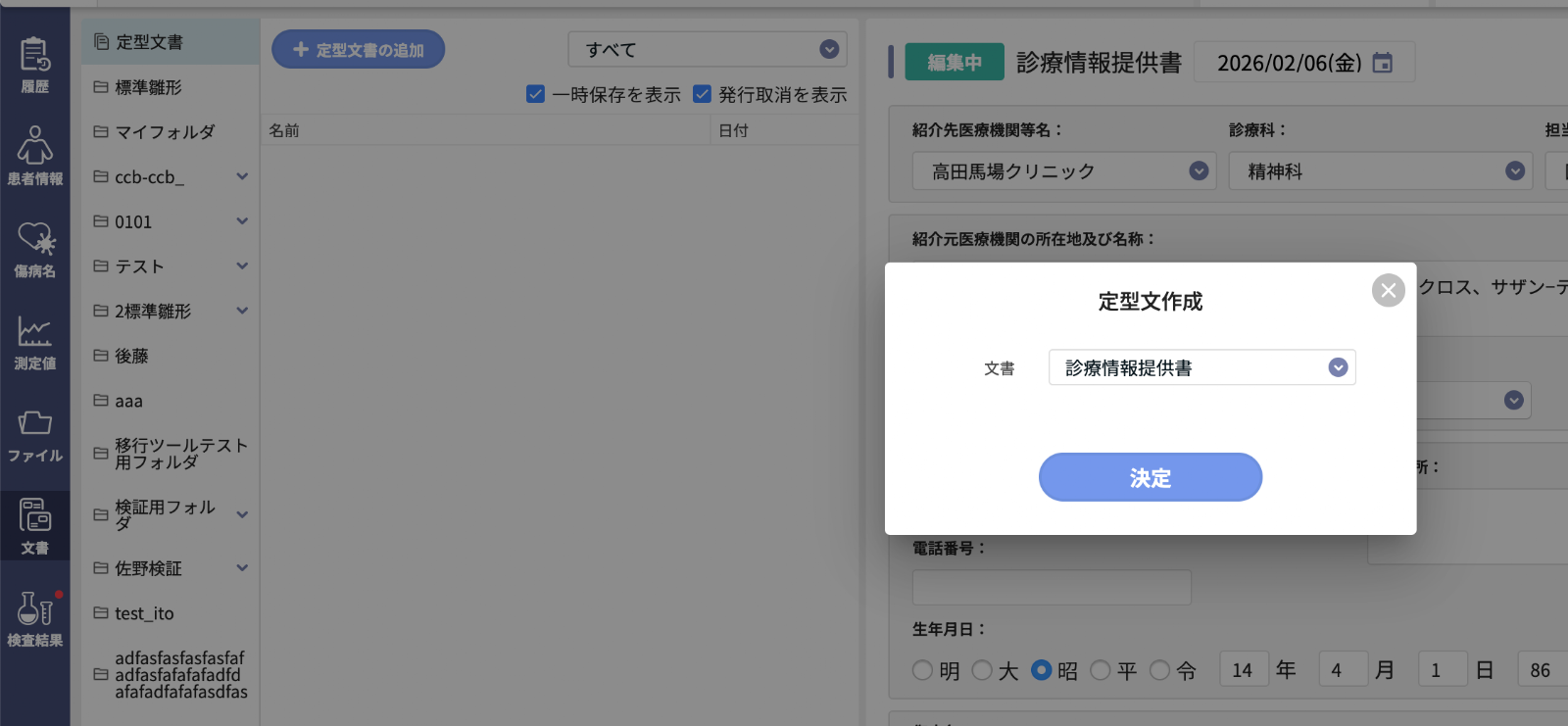1568x726 pixels.
Task: Open the 精神科 department dropdown
Action: [1380, 170]
